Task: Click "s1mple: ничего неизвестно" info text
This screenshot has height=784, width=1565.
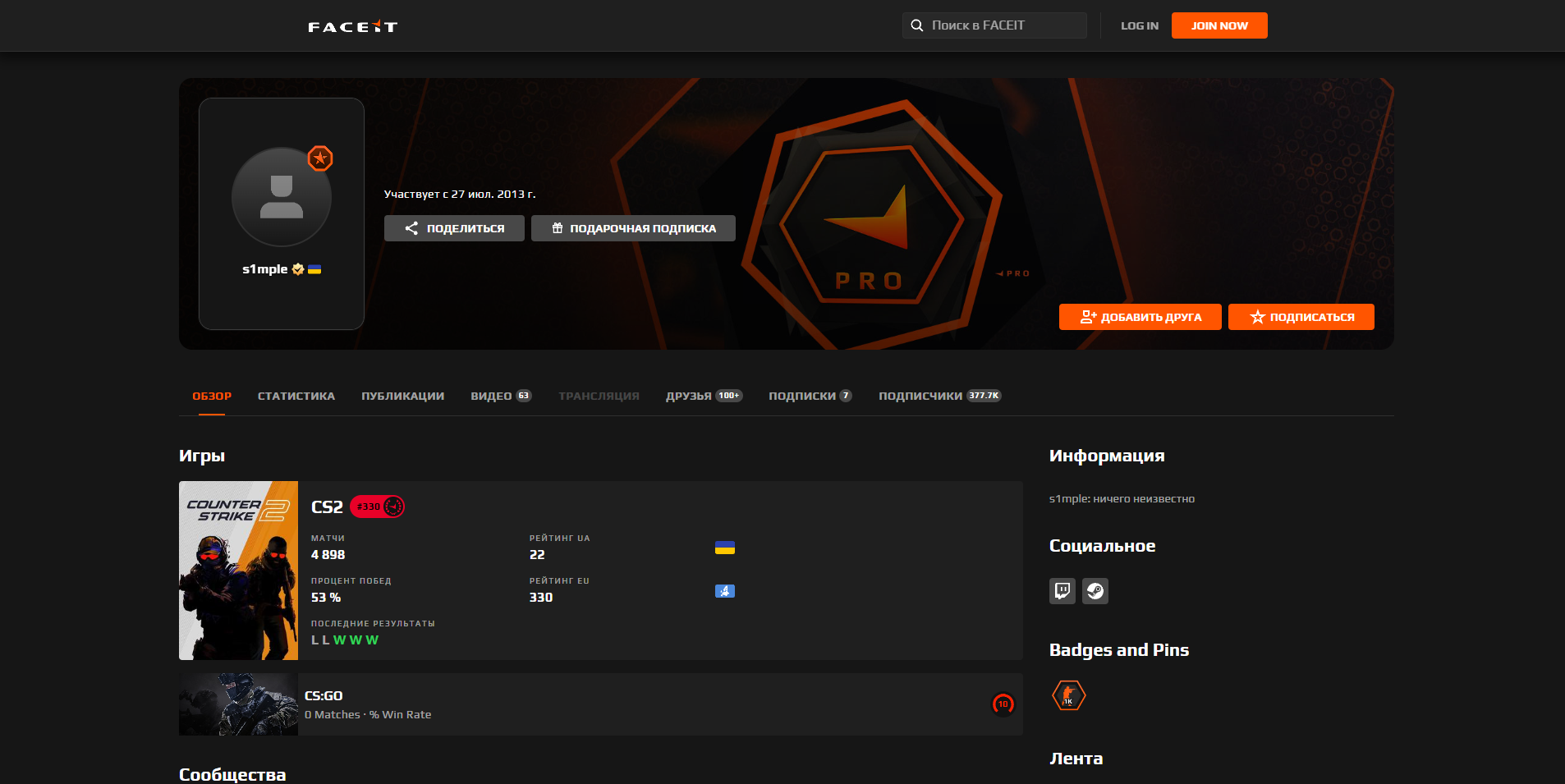Action: (1122, 499)
